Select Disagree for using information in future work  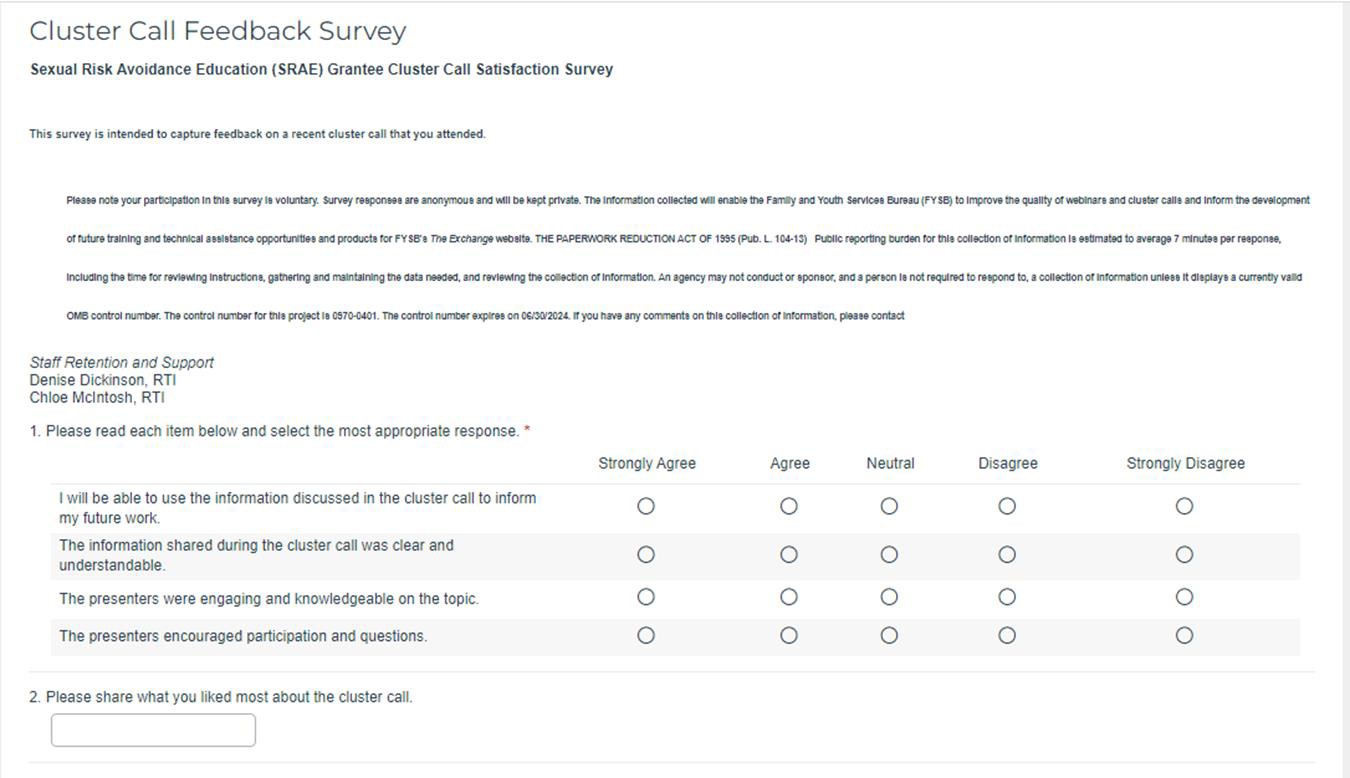pos(1007,507)
